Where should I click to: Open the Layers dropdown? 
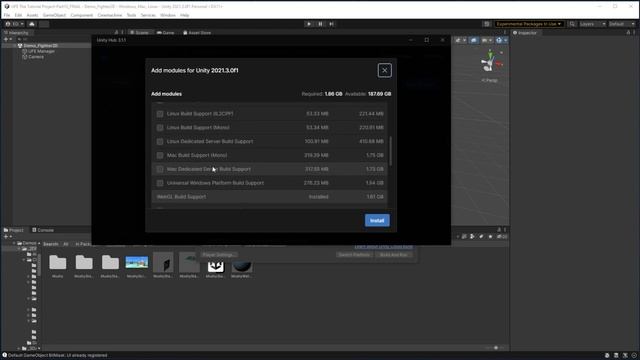(x=592, y=24)
